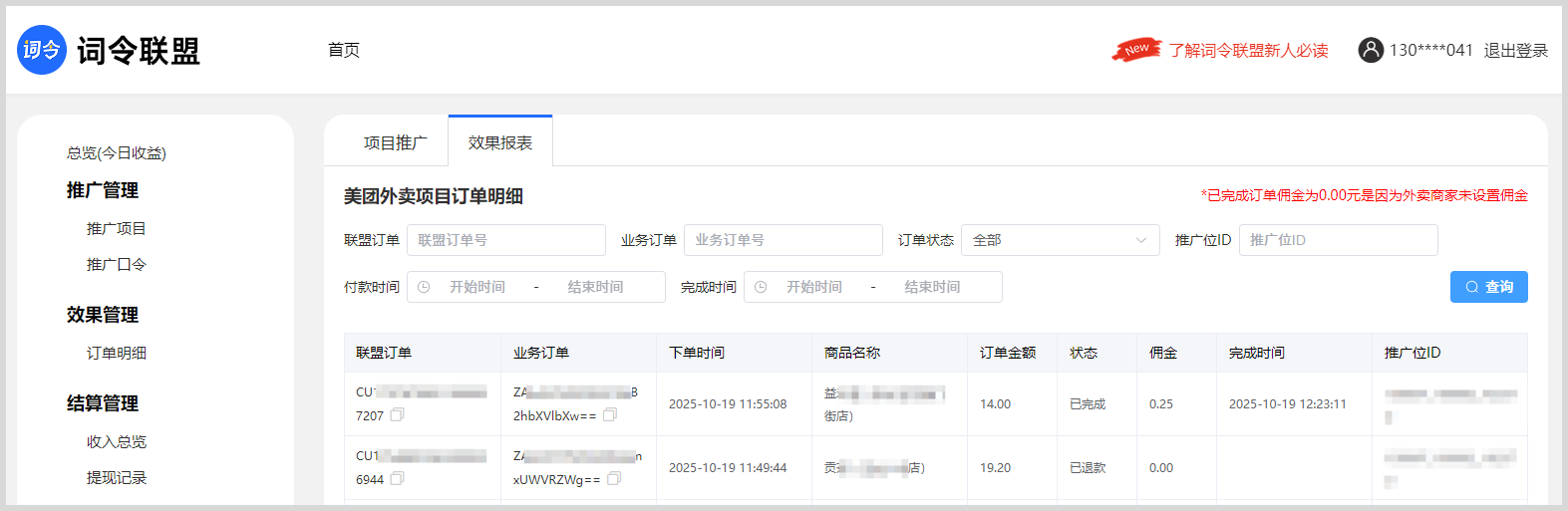Copy the first row's 业务订单 number
1568x511 pixels.
point(610,415)
